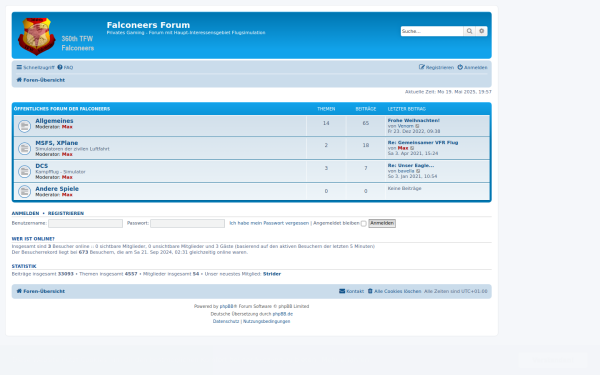This screenshot has height=375, width=600.
Task: Click the MSFS, XPlane forum folder icon
Action: [x=24, y=148]
